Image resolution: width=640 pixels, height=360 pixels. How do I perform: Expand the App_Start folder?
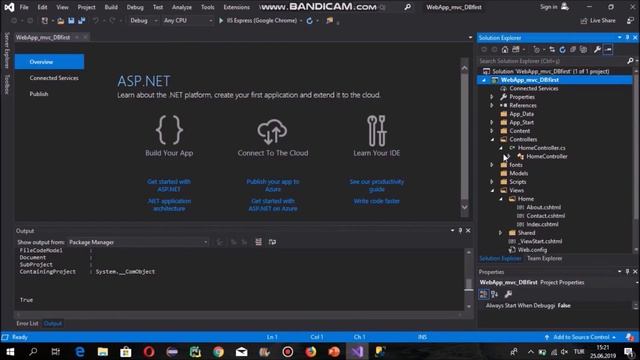click(x=492, y=122)
